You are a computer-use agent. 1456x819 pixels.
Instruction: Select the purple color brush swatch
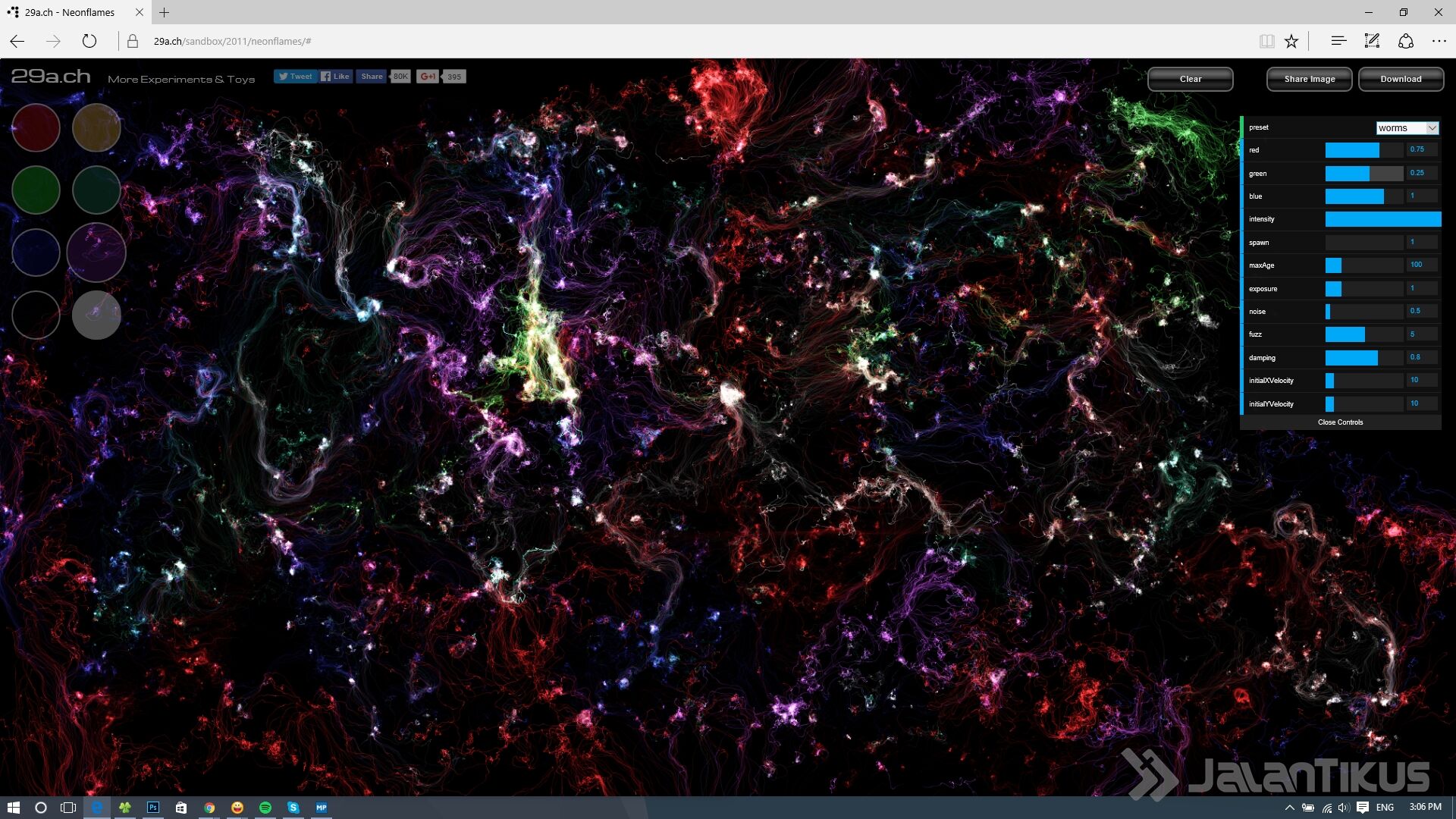(96, 252)
